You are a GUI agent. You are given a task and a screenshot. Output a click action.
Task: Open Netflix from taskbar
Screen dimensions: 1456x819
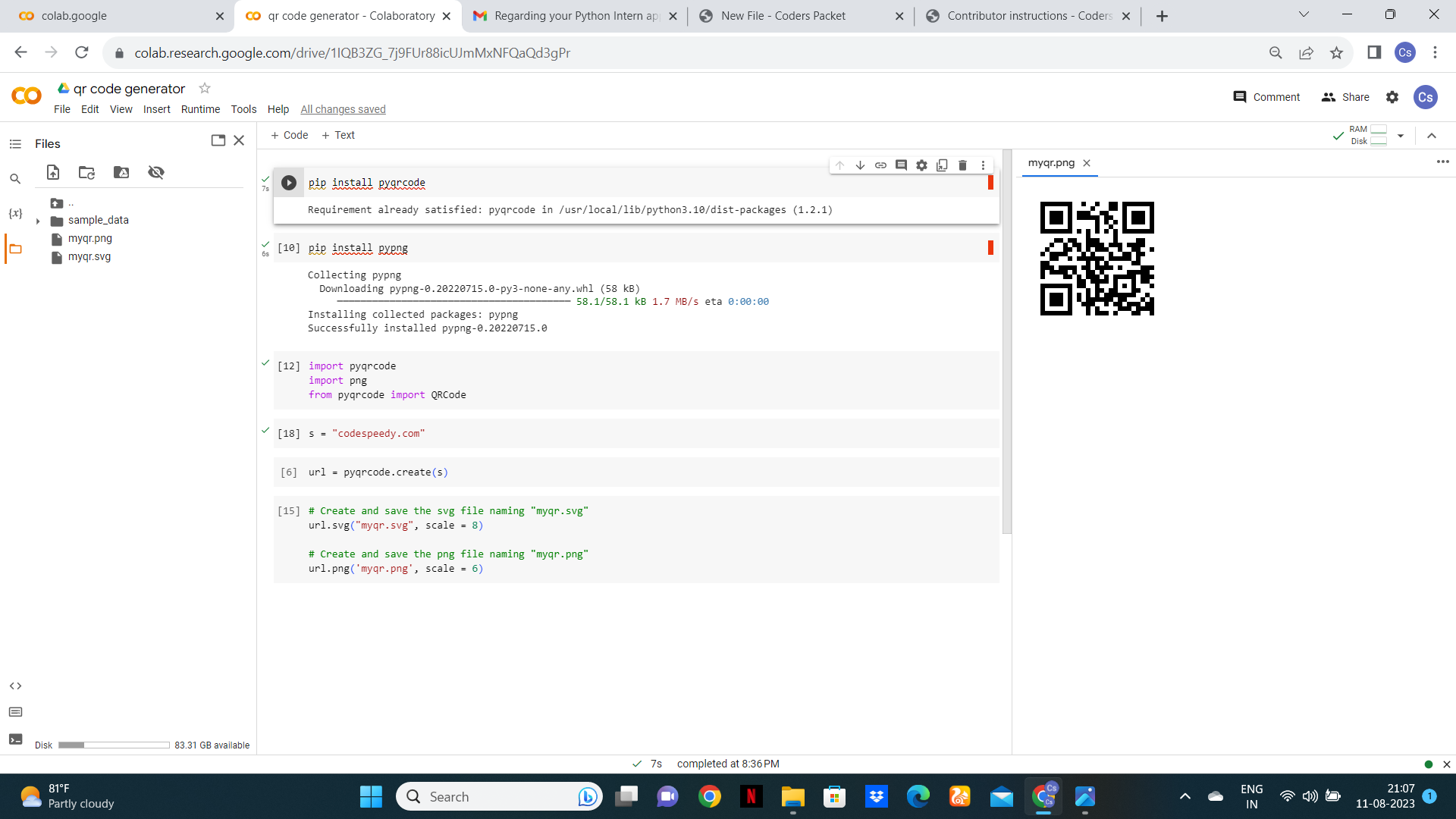tap(752, 796)
